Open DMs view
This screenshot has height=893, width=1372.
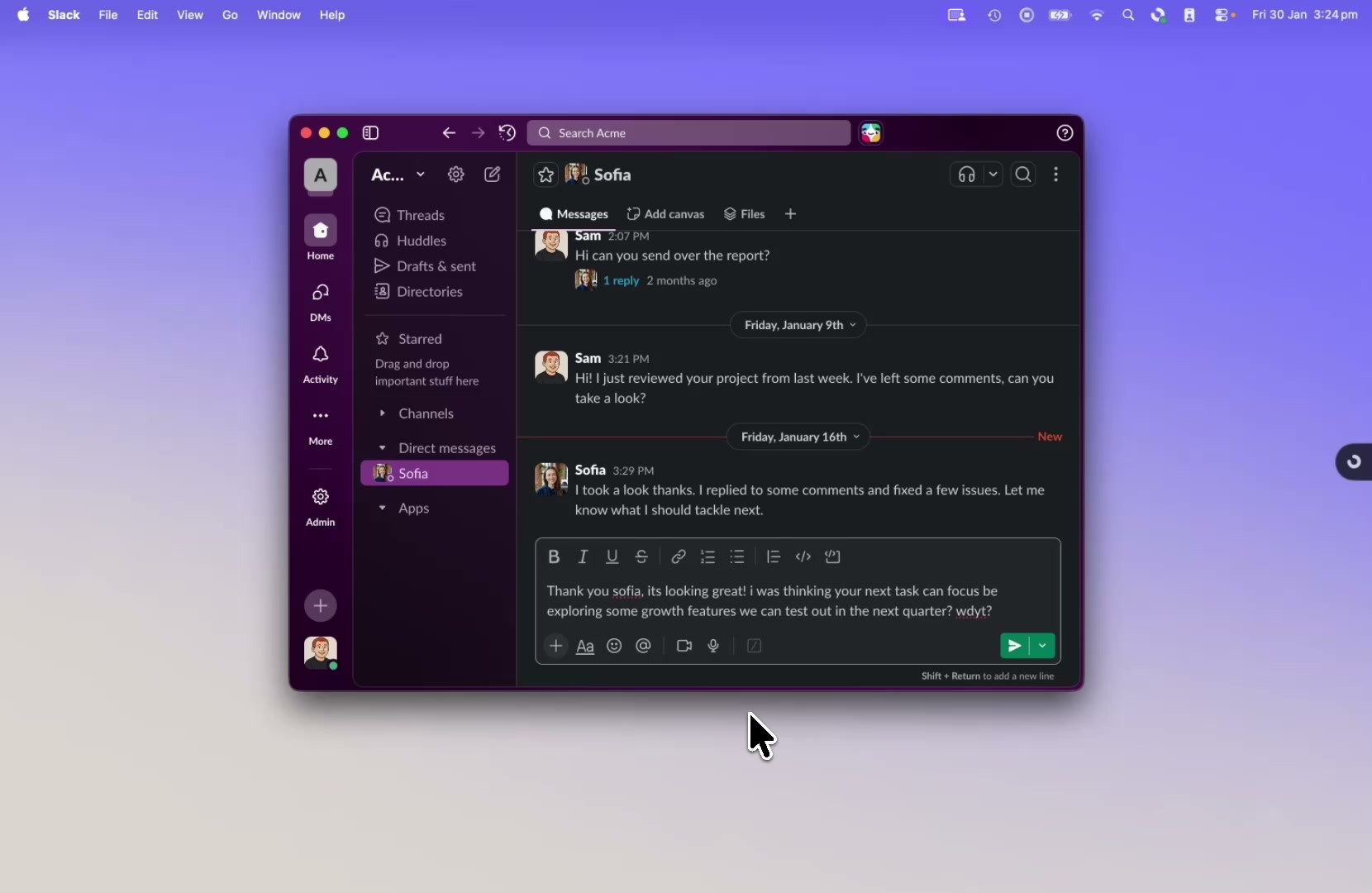(x=321, y=302)
